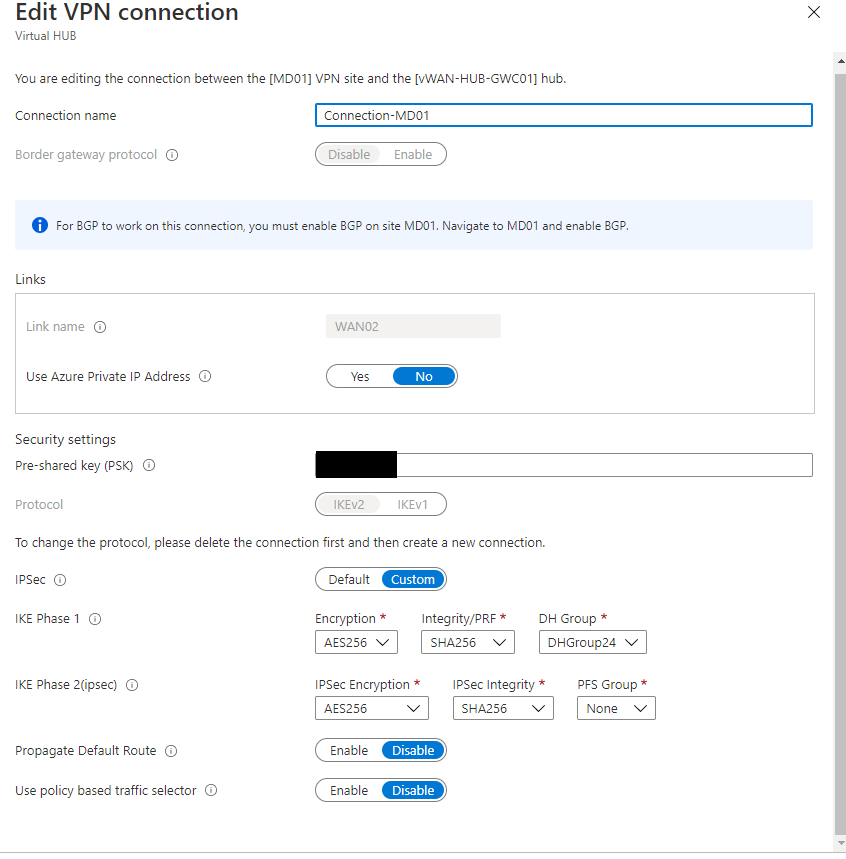Choose No for Use Azure Private IP Address

[424, 376]
